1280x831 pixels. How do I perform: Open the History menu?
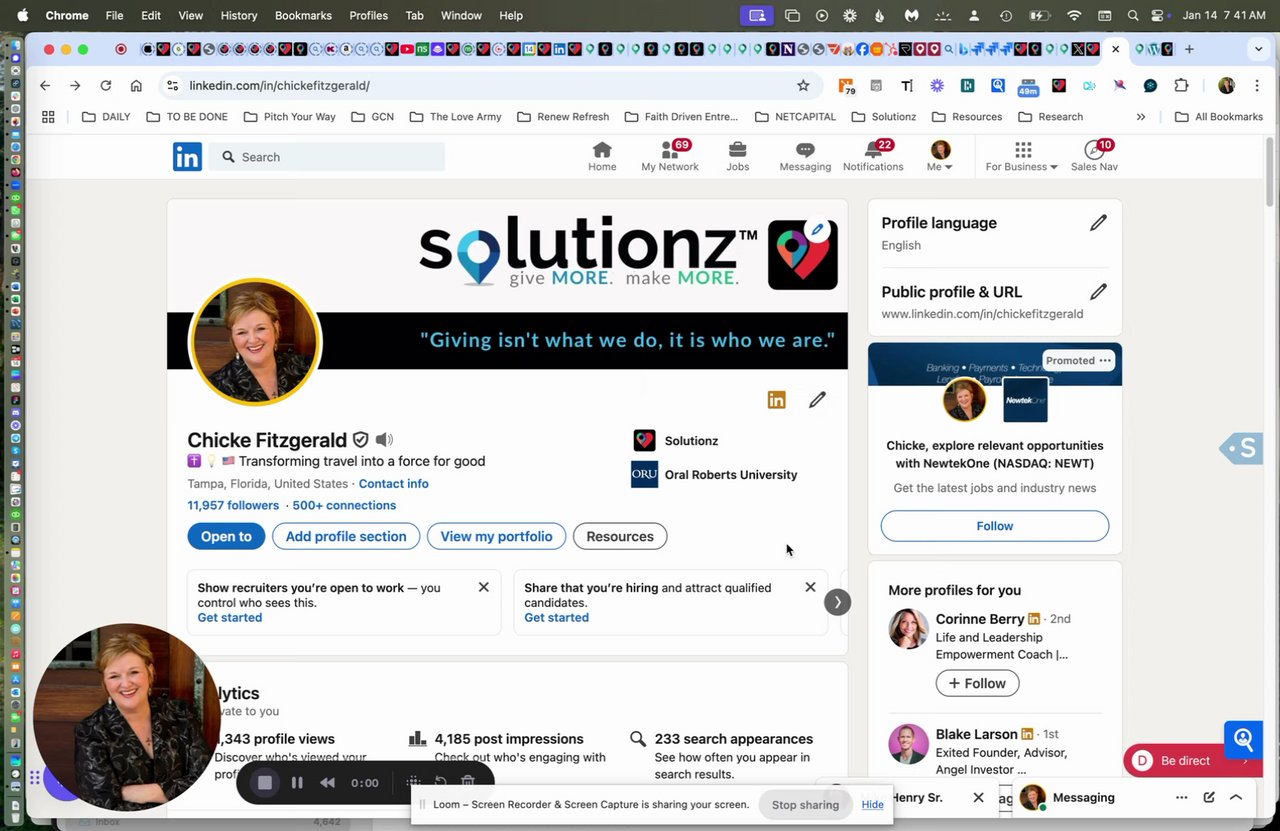pyautogui.click(x=239, y=16)
